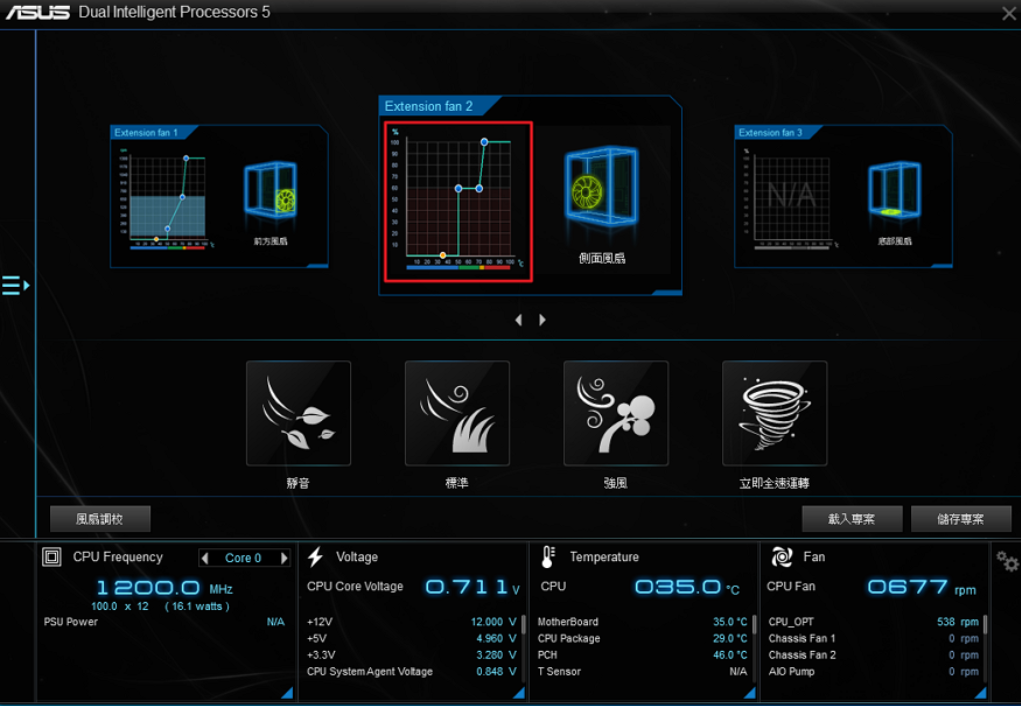The height and width of the screenshot is (706, 1021).
Task: Switch to next CPU core
Action: point(284,558)
